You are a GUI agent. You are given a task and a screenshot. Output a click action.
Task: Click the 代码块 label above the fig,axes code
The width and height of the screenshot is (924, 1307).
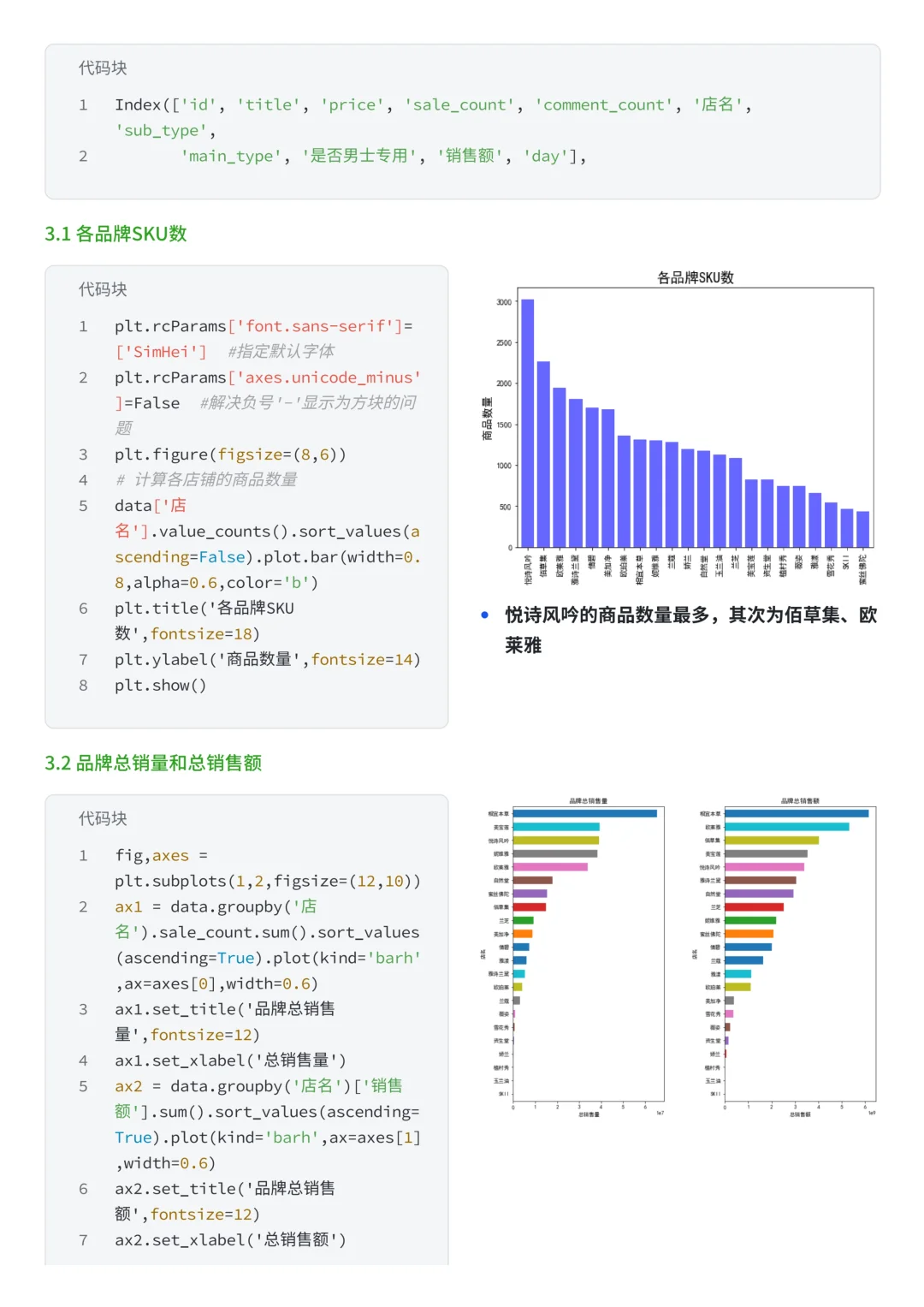103,818
